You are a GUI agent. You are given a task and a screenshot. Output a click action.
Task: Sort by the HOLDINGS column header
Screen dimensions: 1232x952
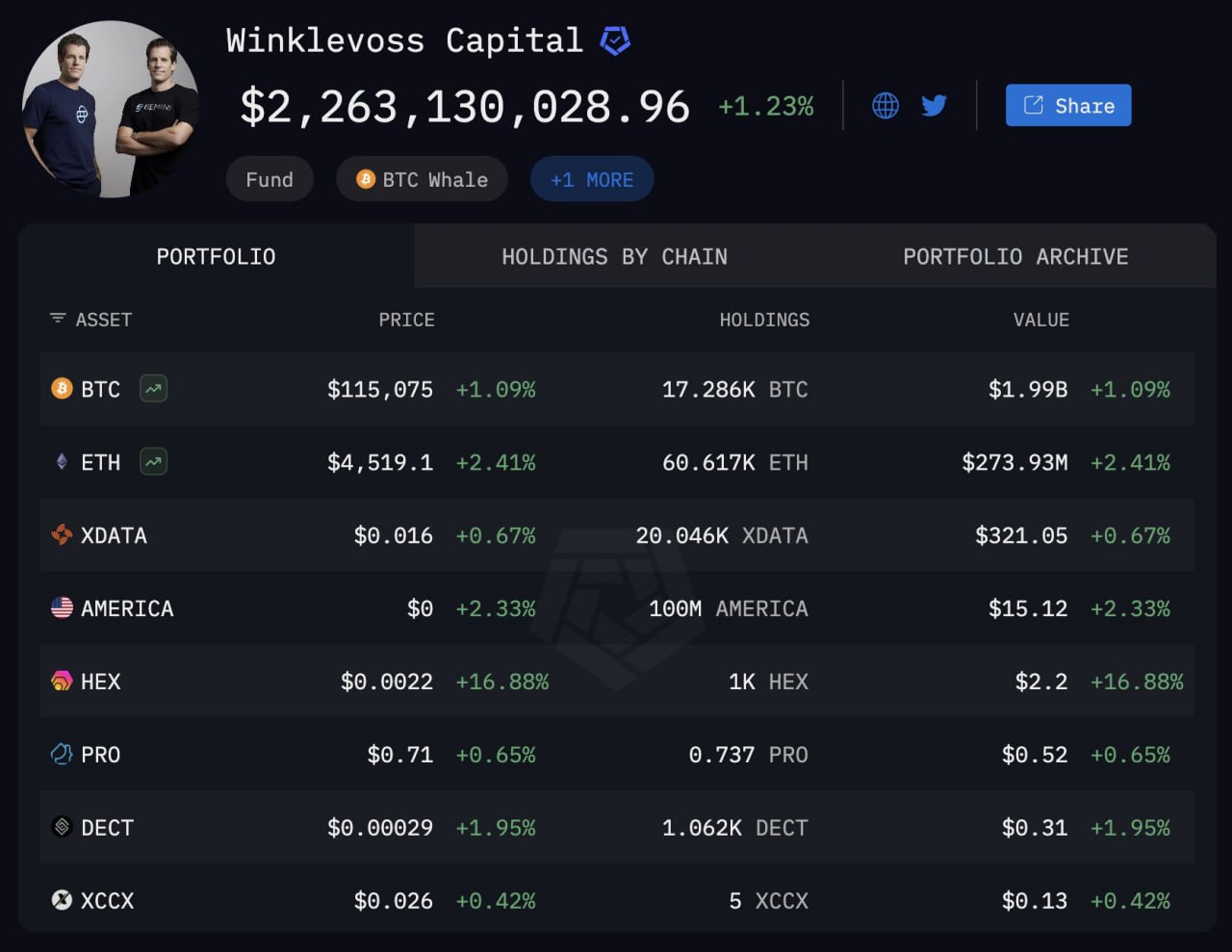pyautogui.click(x=764, y=320)
